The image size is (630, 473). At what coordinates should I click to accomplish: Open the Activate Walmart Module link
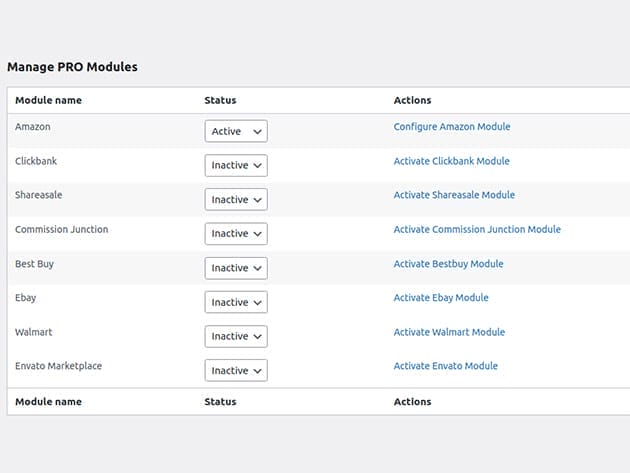tap(449, 332)
